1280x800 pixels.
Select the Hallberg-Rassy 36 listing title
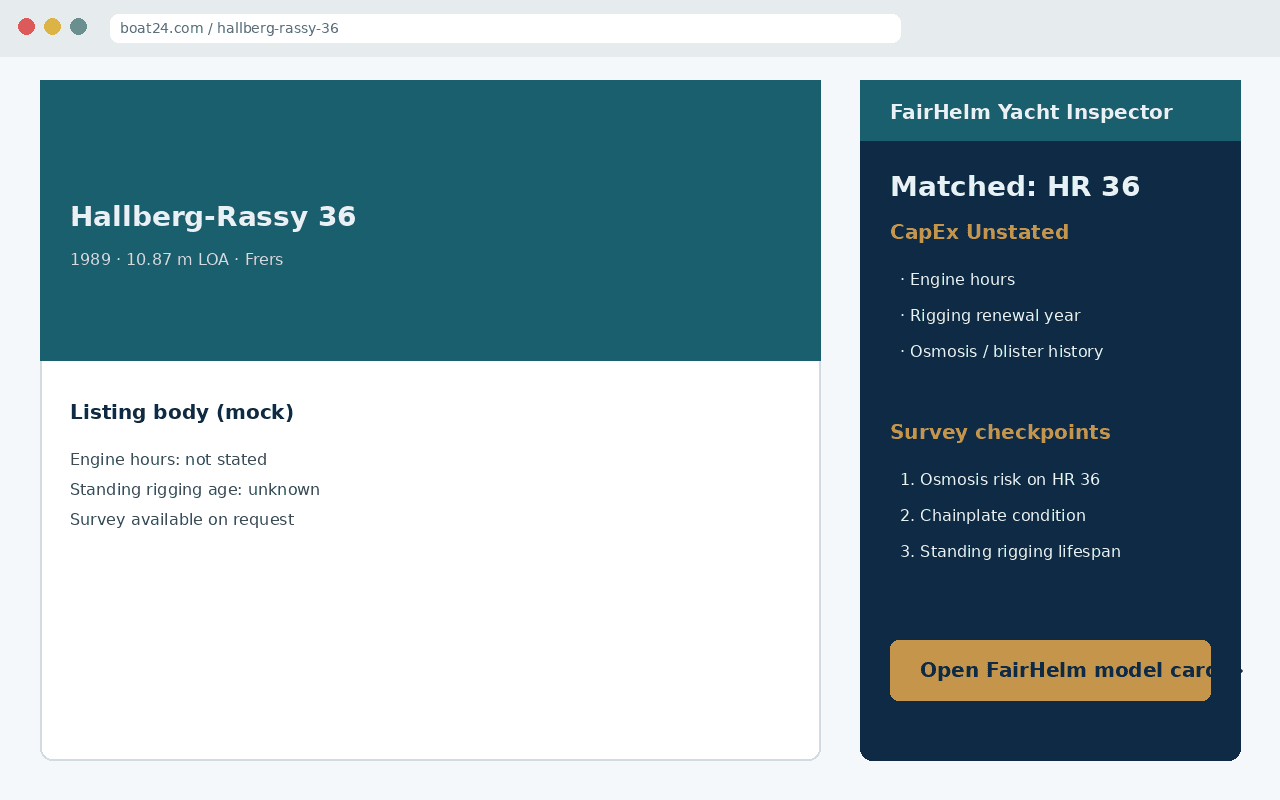(213, 217)
